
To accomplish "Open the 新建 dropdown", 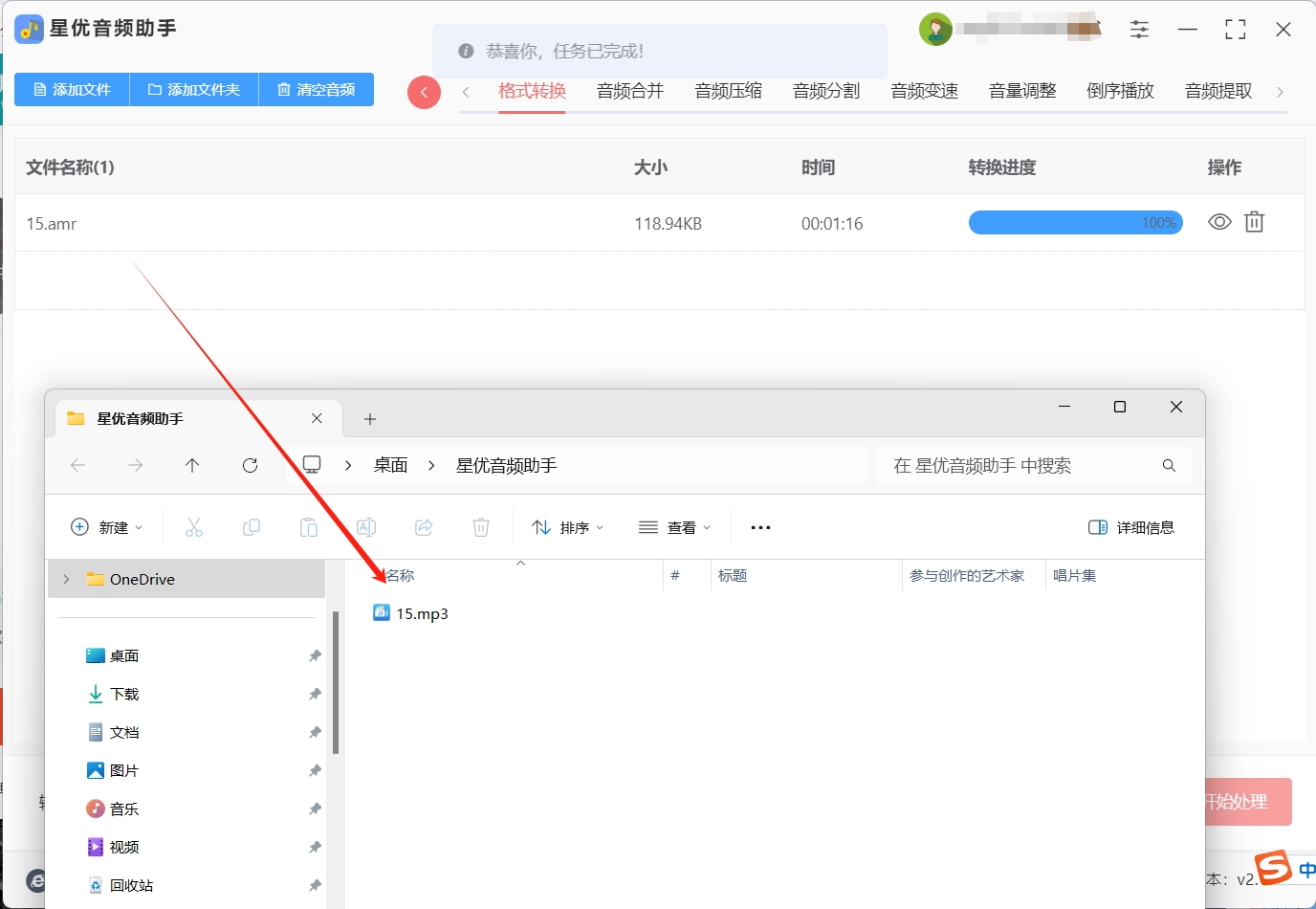I will [x=107, y=527].
